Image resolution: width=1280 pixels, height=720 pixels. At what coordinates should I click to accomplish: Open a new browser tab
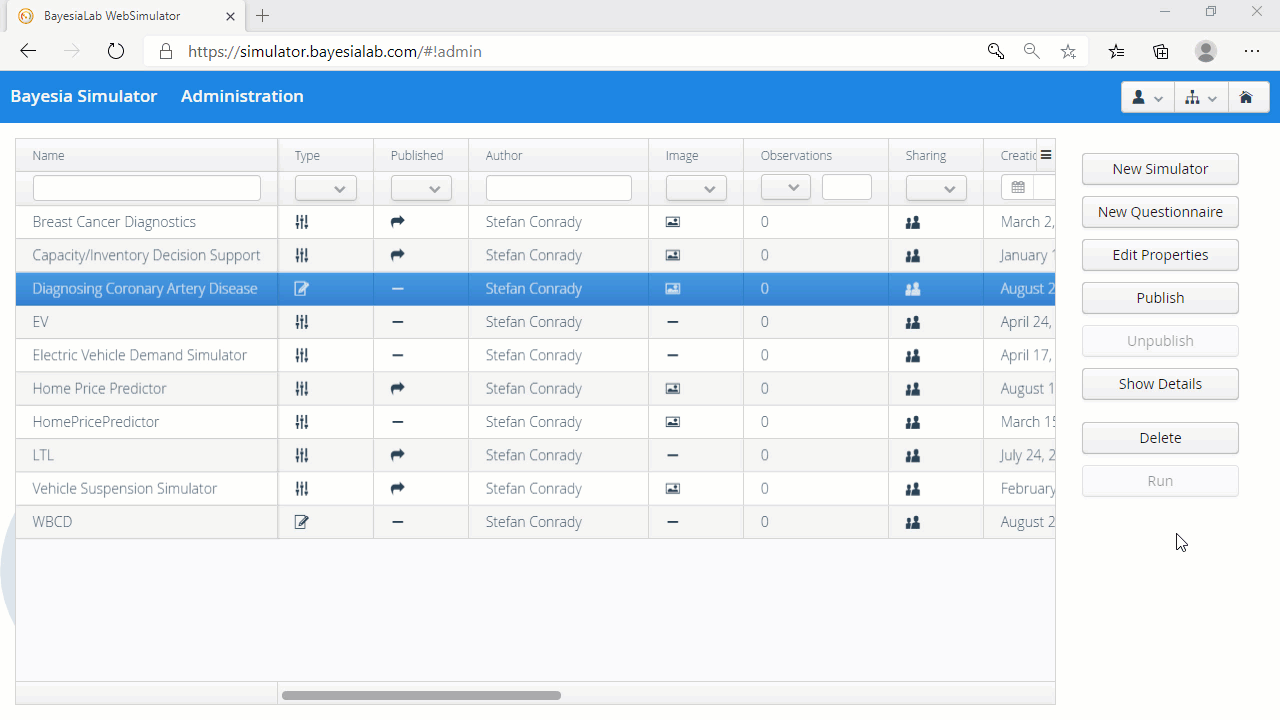pyautogui.click(x=263, y=16)
